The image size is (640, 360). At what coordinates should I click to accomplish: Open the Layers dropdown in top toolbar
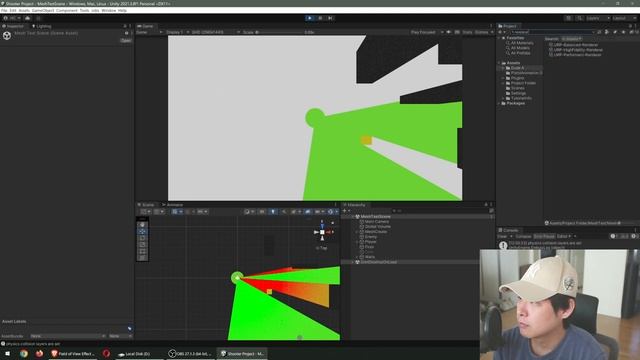click(598, 18)
